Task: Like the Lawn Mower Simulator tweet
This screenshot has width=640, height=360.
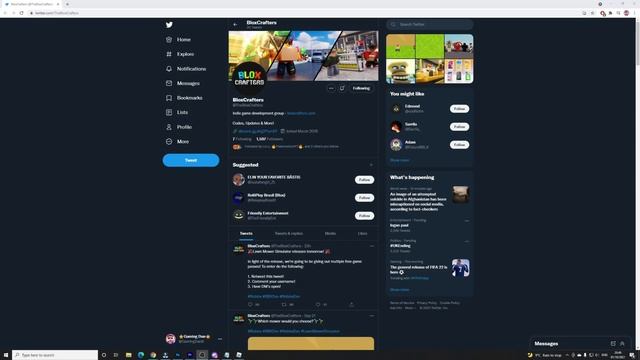Action: point(318,304)
